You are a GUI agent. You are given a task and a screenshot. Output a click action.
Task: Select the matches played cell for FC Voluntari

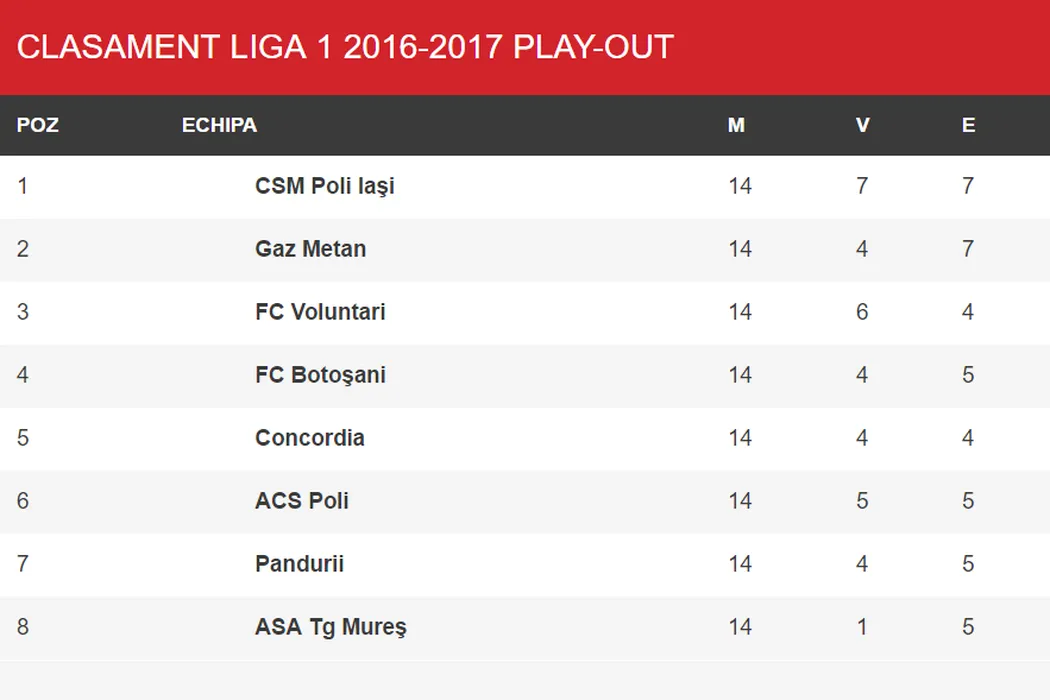pos(740,312)
